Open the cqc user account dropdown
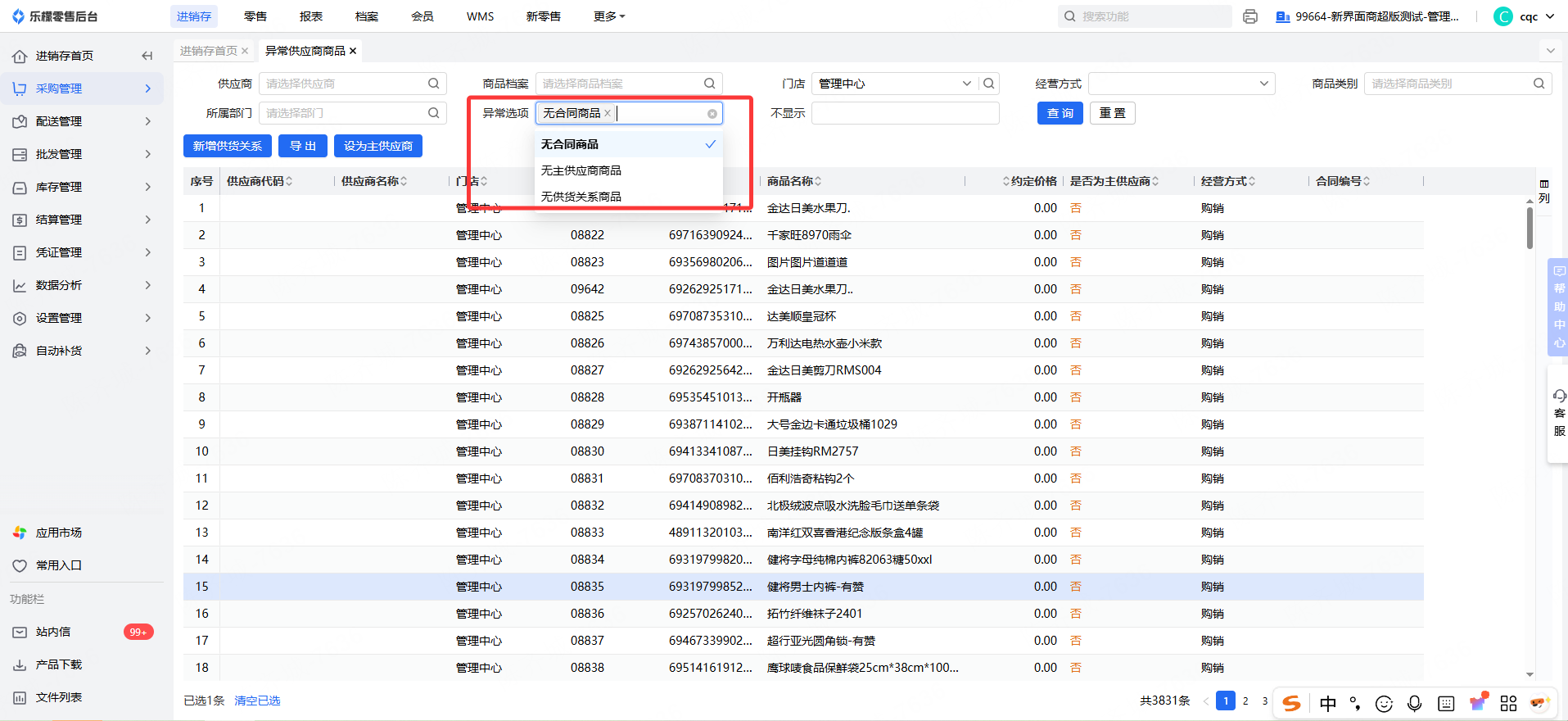The width and height of the screenshot is (1568, 721). pos(1525,16)
